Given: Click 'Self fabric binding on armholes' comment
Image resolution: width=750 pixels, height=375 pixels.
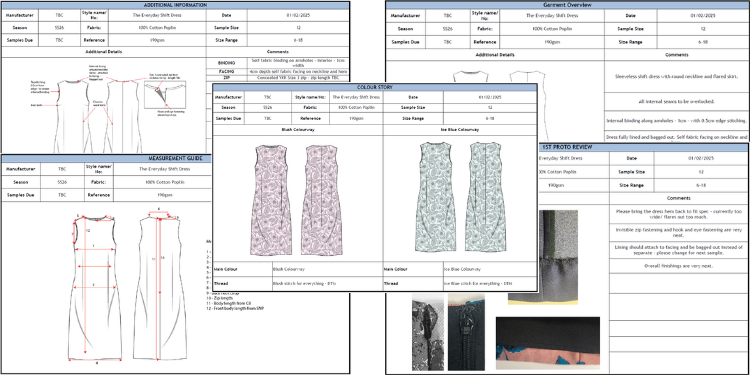Looking at the screenshot, I should (298, 63).
